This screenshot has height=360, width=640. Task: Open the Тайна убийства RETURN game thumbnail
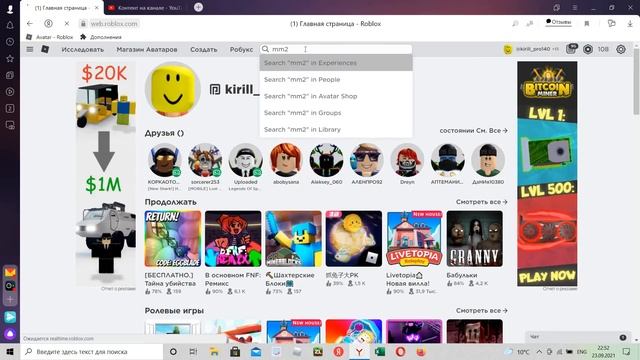[x=173, y=239]
